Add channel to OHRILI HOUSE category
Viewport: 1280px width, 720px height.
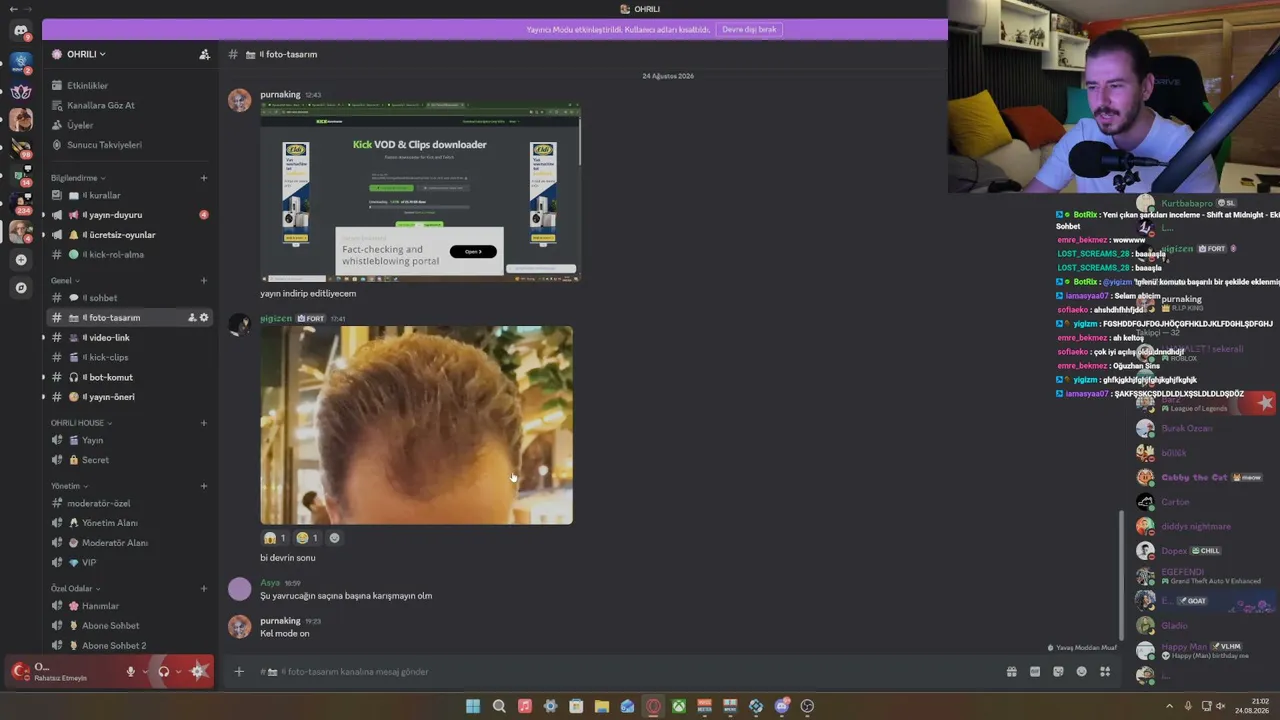coord(204,423)
